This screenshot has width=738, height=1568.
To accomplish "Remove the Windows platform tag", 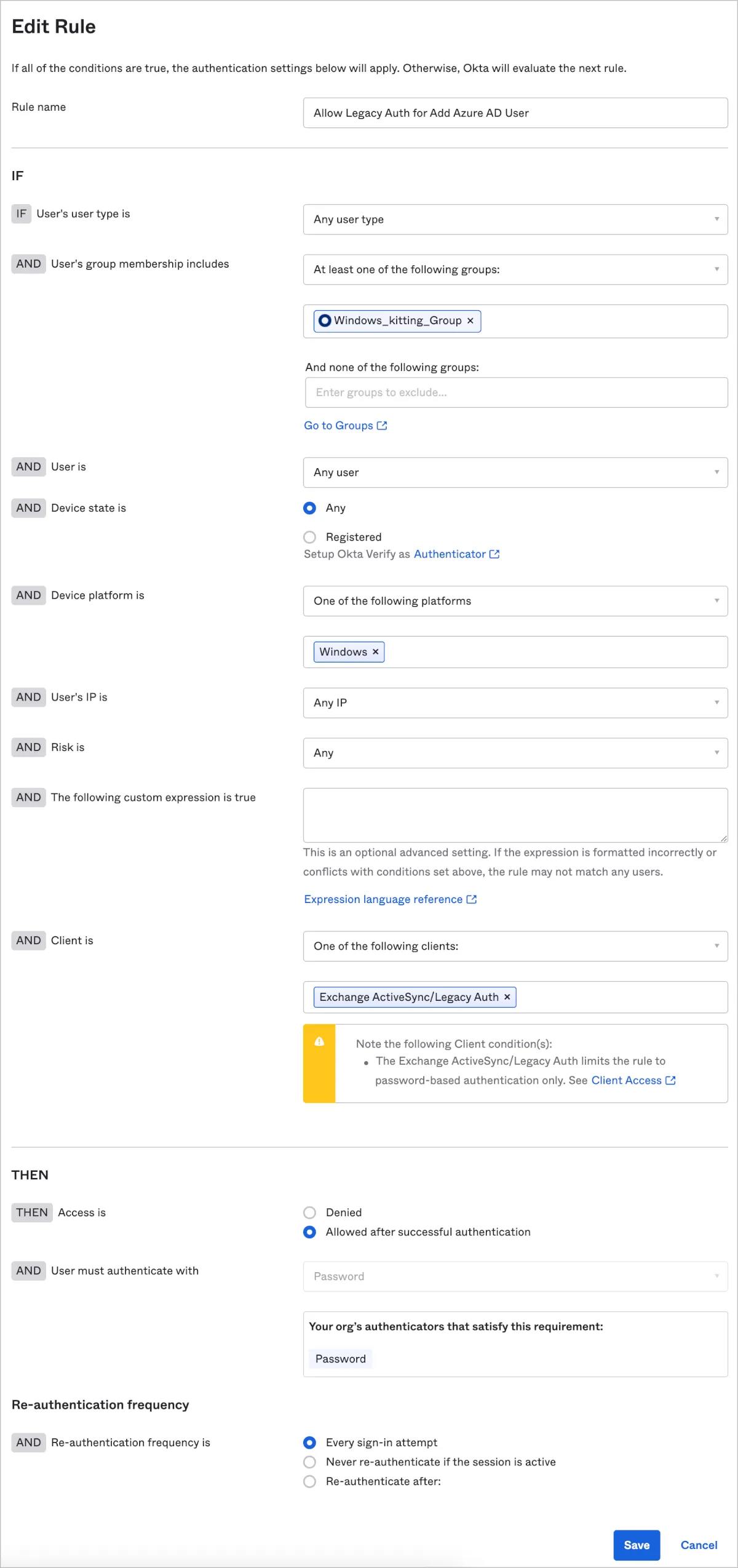I will pos(376,651).
